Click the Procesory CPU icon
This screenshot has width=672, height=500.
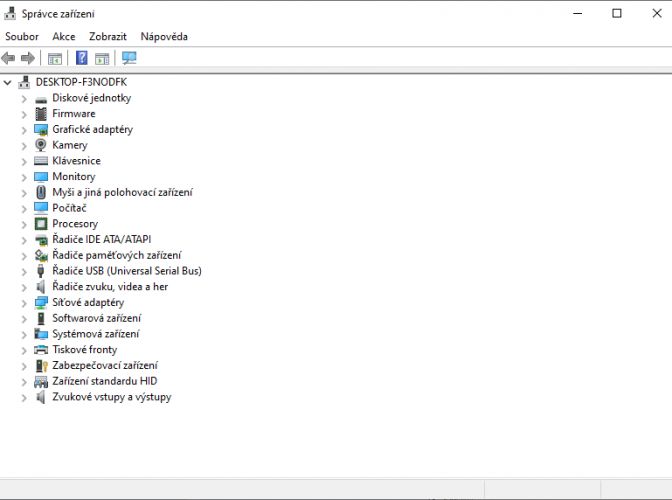(41, 224)
